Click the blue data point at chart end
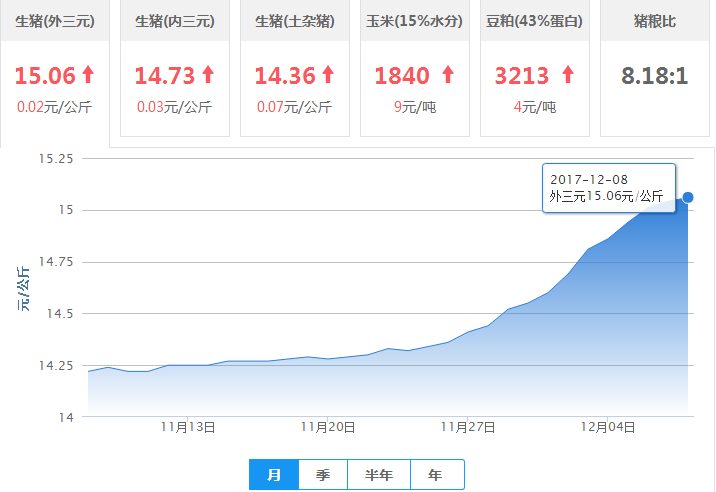 tap(688, 197)
